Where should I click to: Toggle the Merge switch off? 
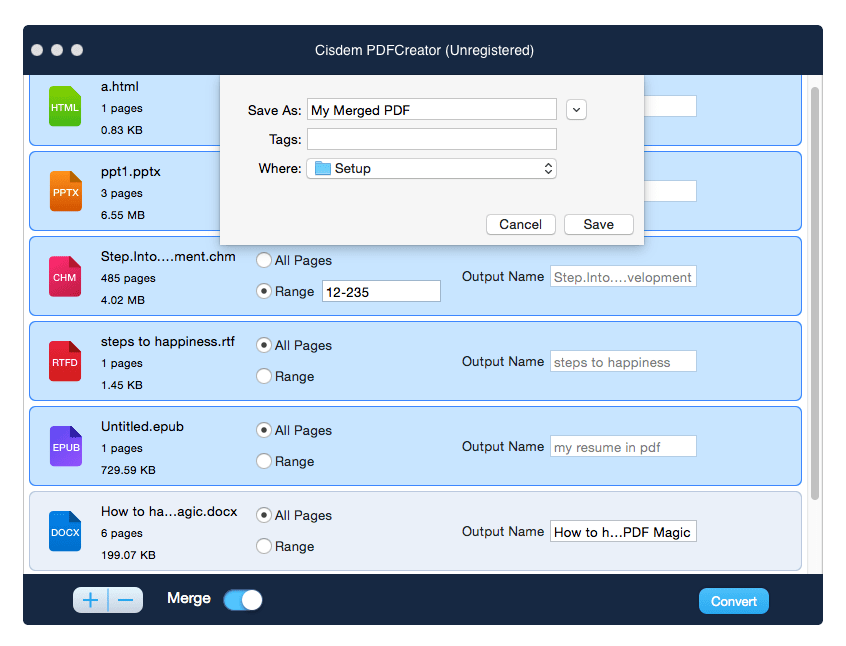242,600
